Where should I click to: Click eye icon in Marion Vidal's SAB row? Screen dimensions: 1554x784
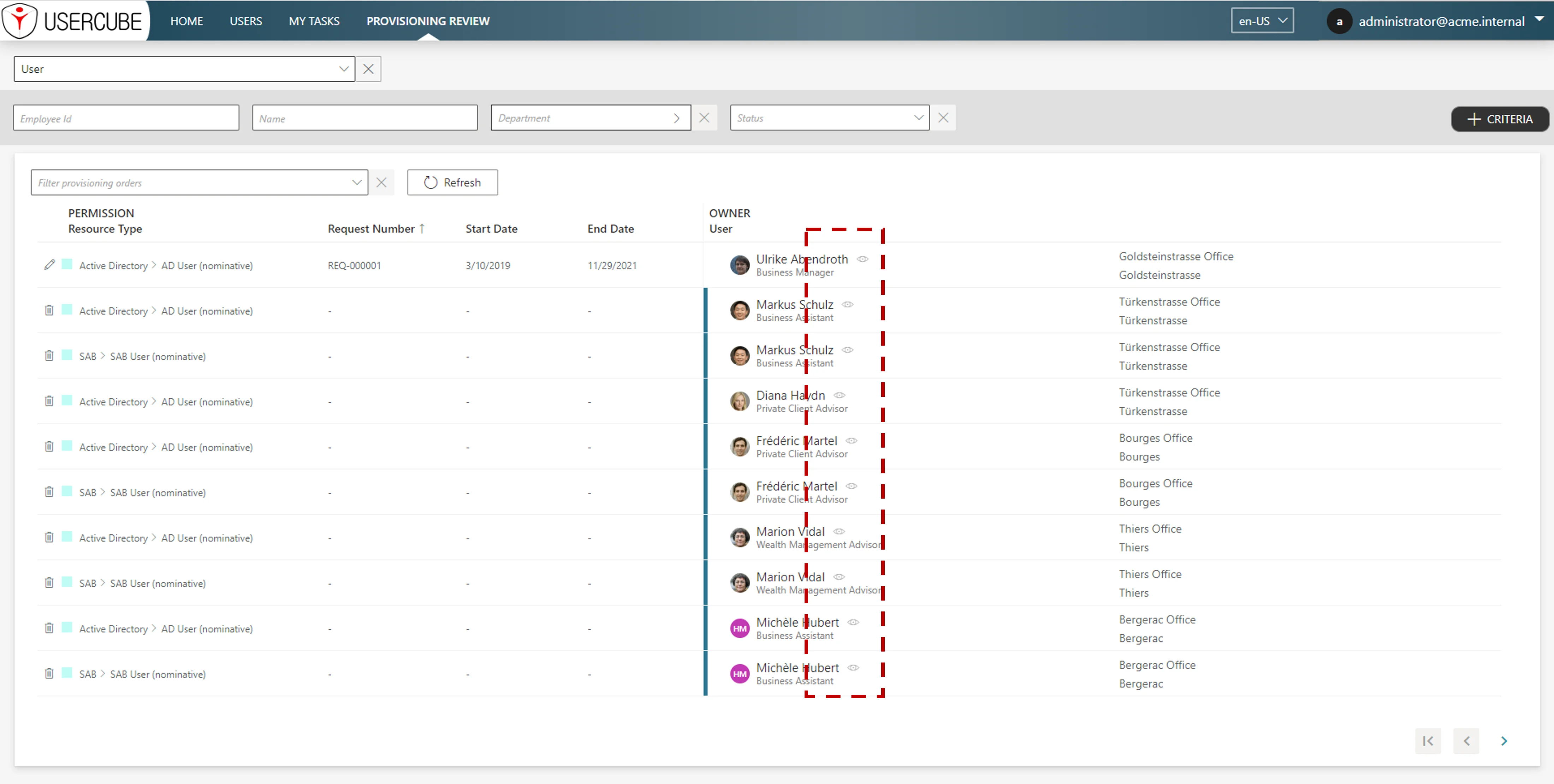[839, 576]
